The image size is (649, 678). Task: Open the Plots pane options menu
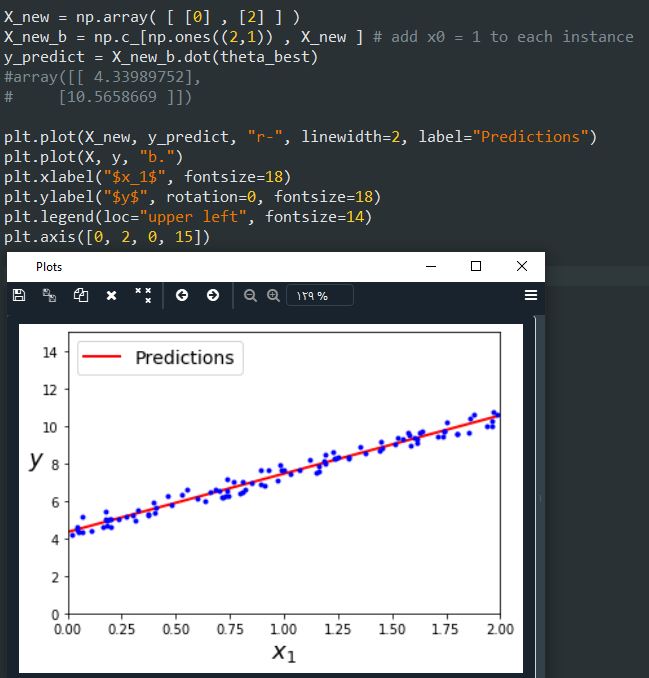pyautogui.click(x=531, y=296)
